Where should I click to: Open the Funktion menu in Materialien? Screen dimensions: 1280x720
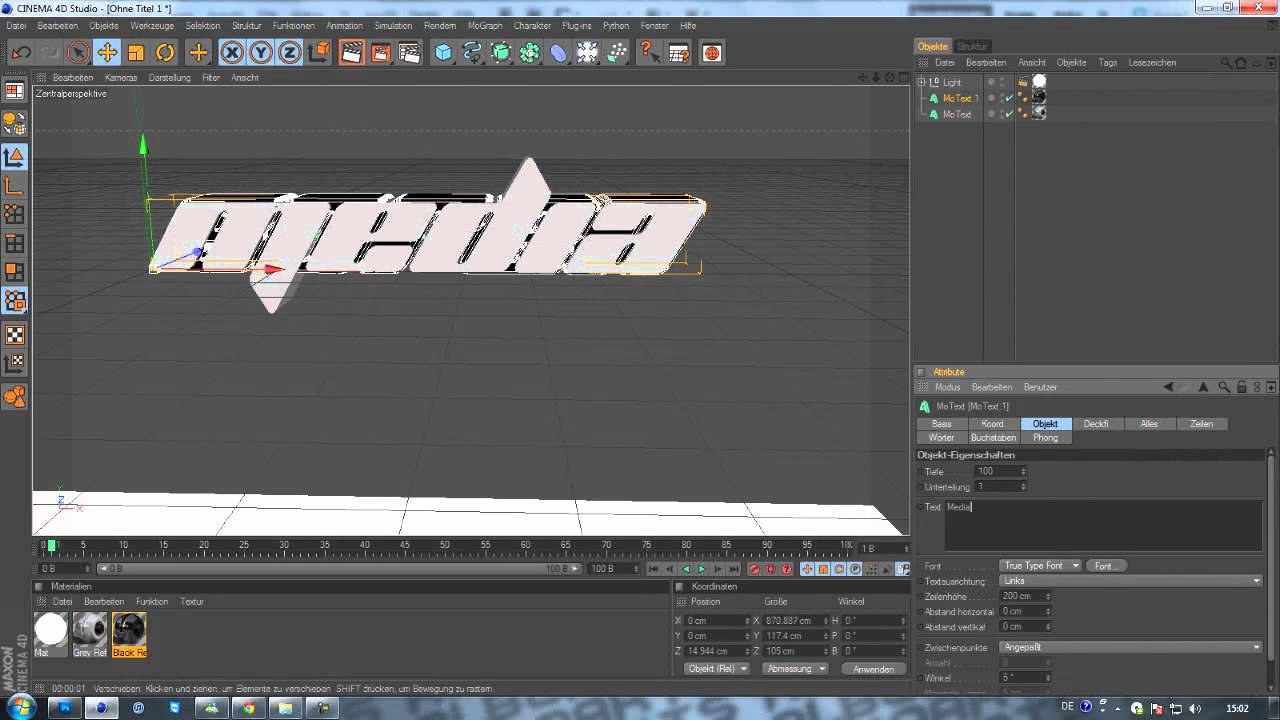(152, 602)
